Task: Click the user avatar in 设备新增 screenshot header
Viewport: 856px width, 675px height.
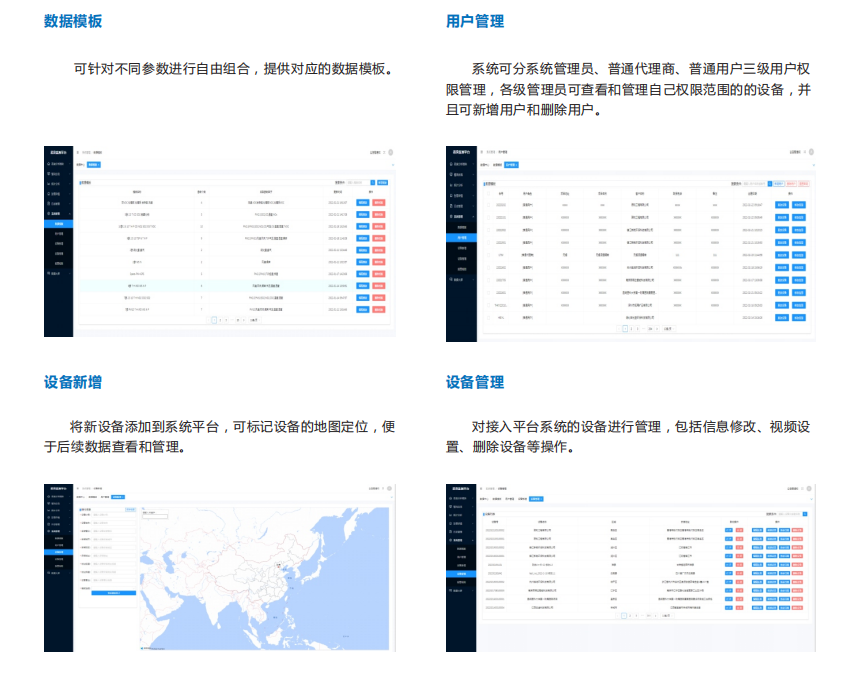Action: [389, 488]
